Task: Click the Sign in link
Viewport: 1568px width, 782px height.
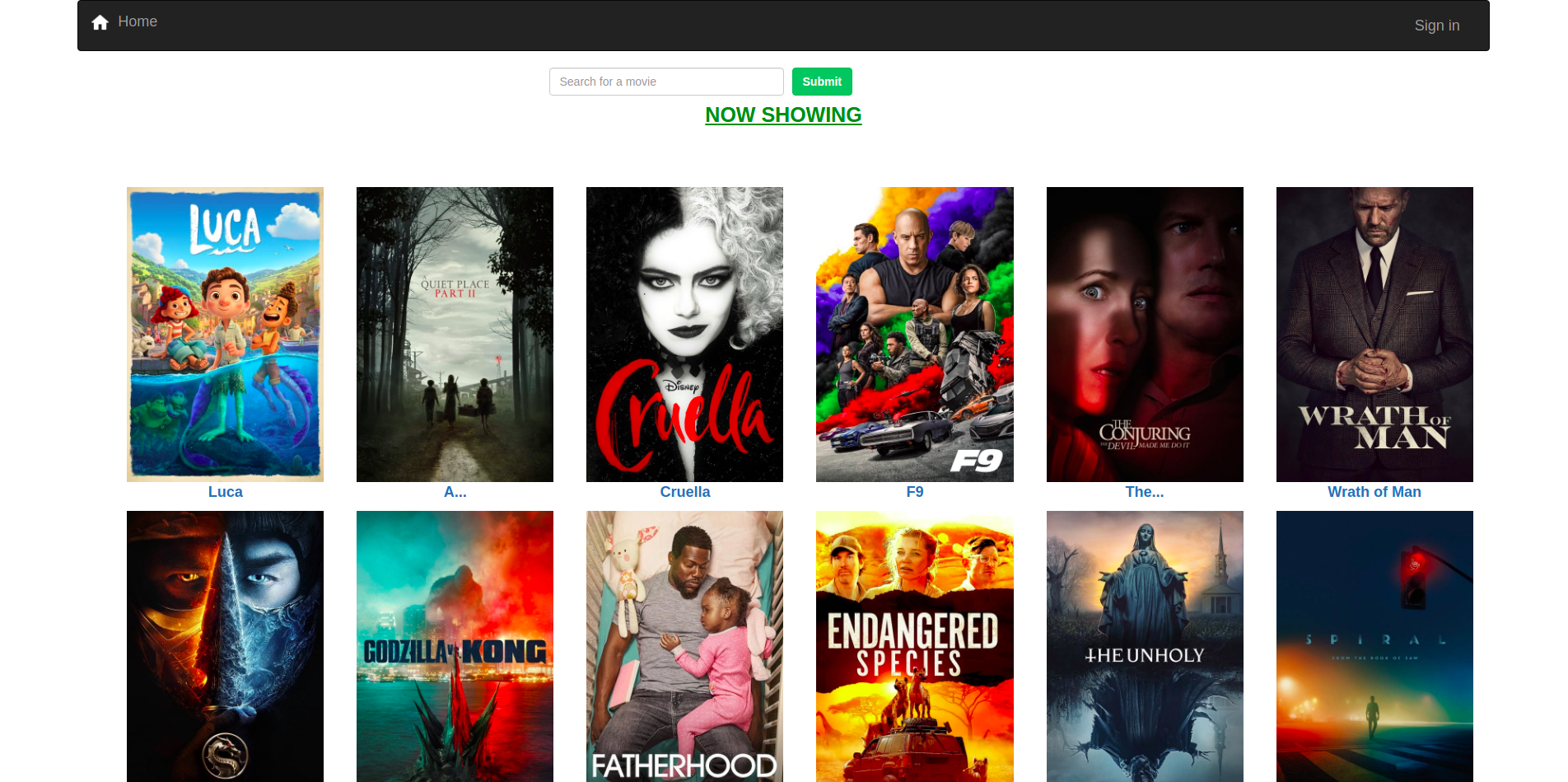Action: click(x=1437, y=26)
